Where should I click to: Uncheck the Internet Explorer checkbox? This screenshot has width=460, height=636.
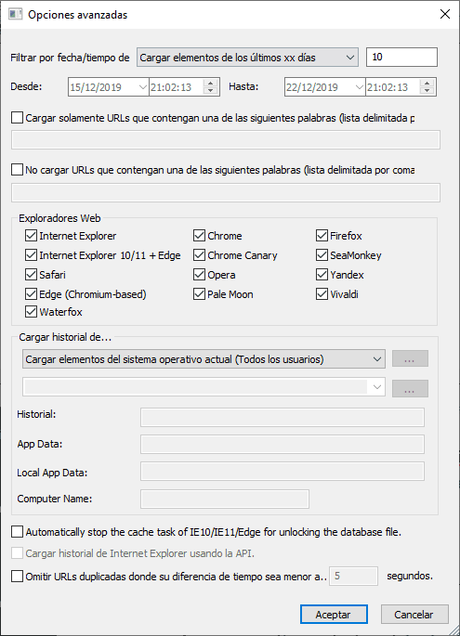click(31, 236)
